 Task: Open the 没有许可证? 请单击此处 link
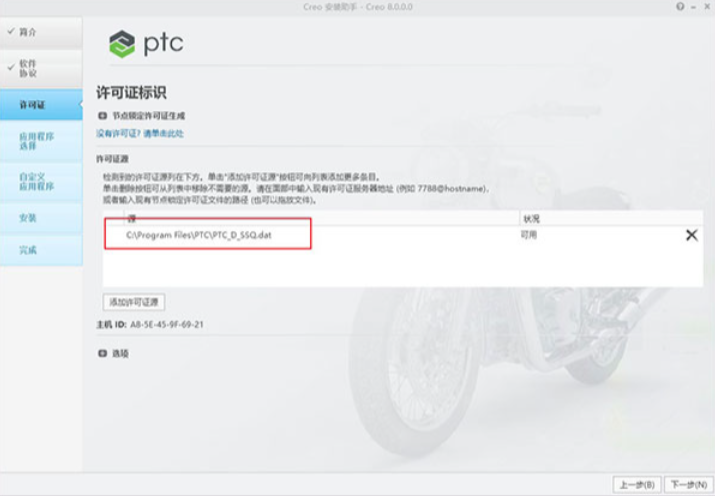[x=140, y=134]
